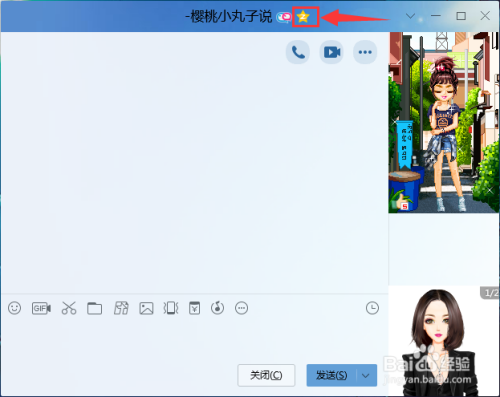
Task: Open the send file folder icon
Action: [x=95, y=308]
